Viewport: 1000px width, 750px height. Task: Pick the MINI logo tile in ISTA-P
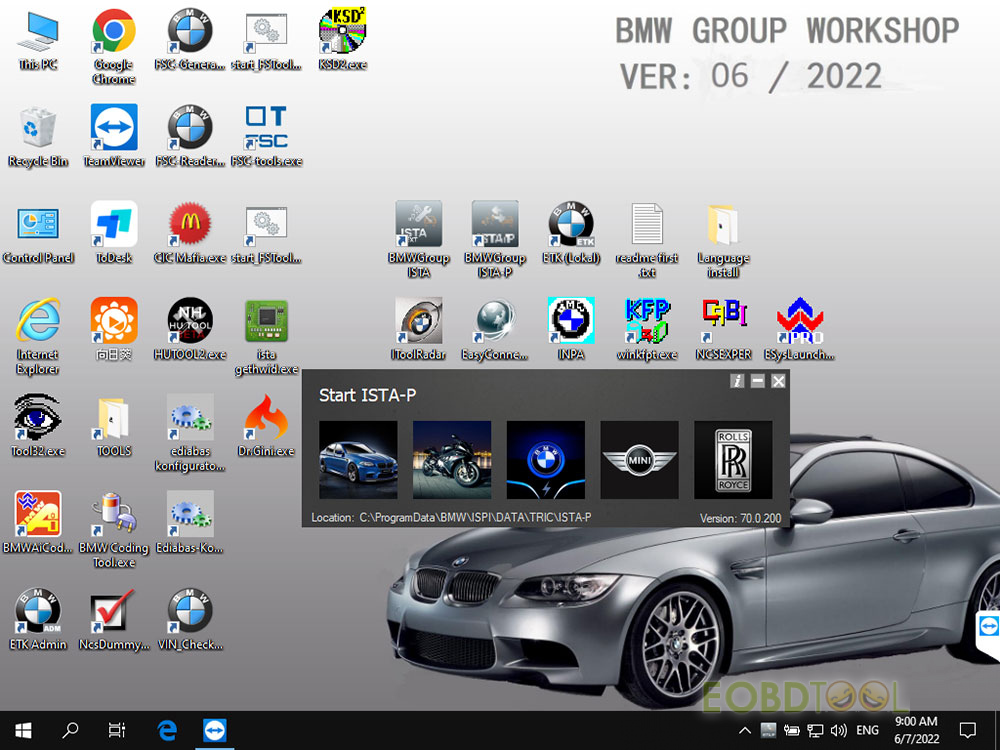[639, 459]
